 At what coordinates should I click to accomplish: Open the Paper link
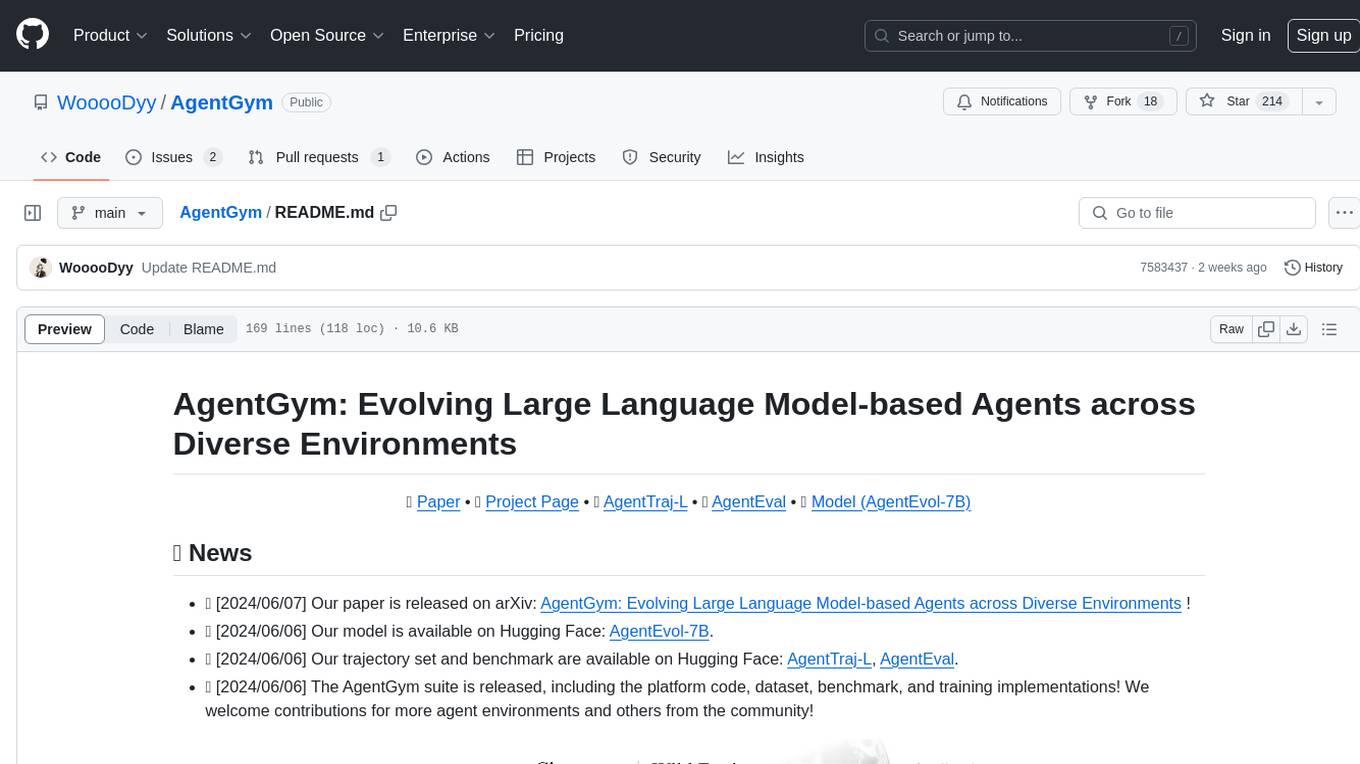pyautogui.click(x=438, y=502)
